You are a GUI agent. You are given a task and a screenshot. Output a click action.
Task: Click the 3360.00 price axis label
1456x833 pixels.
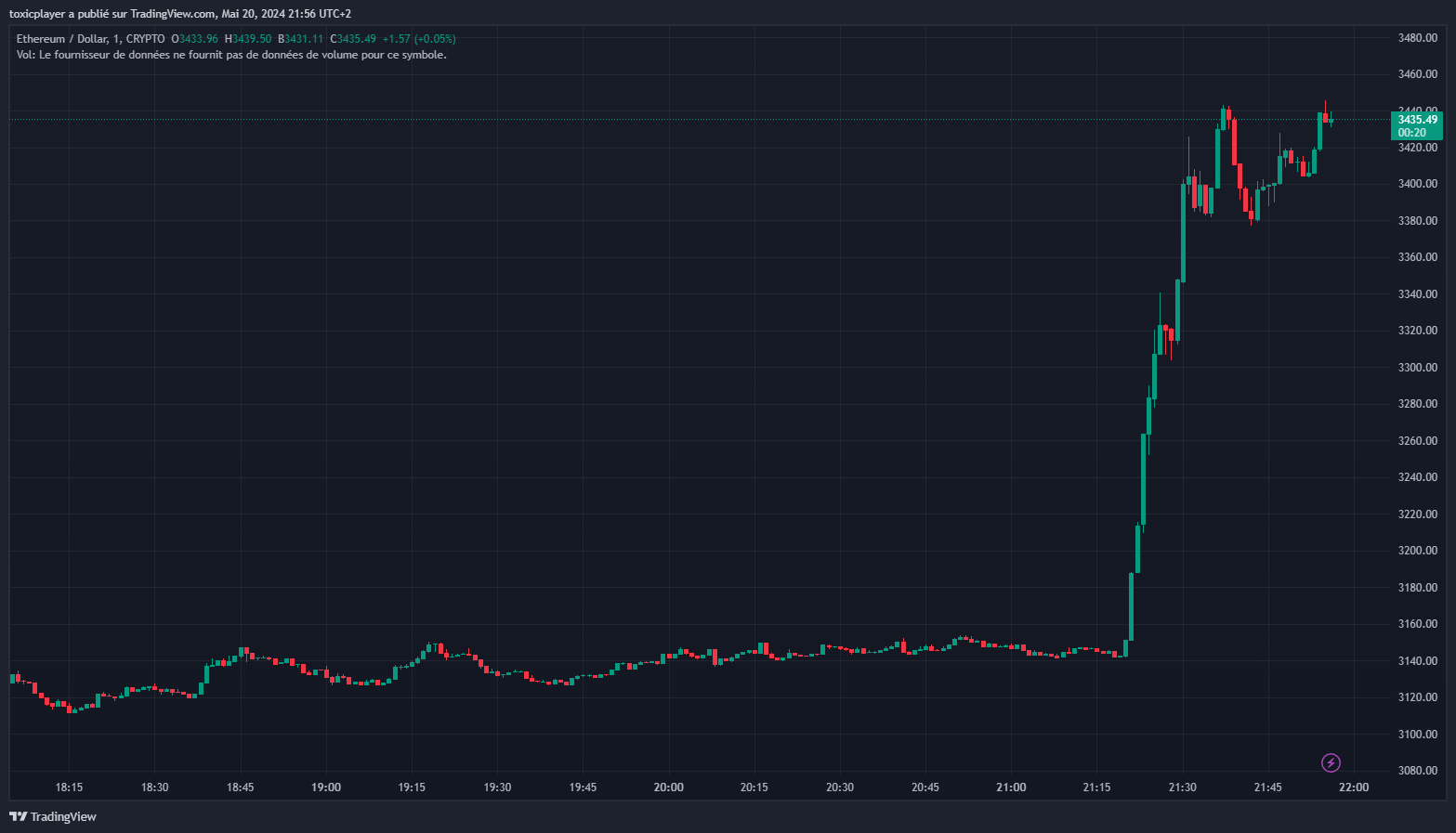point(1417,257)
